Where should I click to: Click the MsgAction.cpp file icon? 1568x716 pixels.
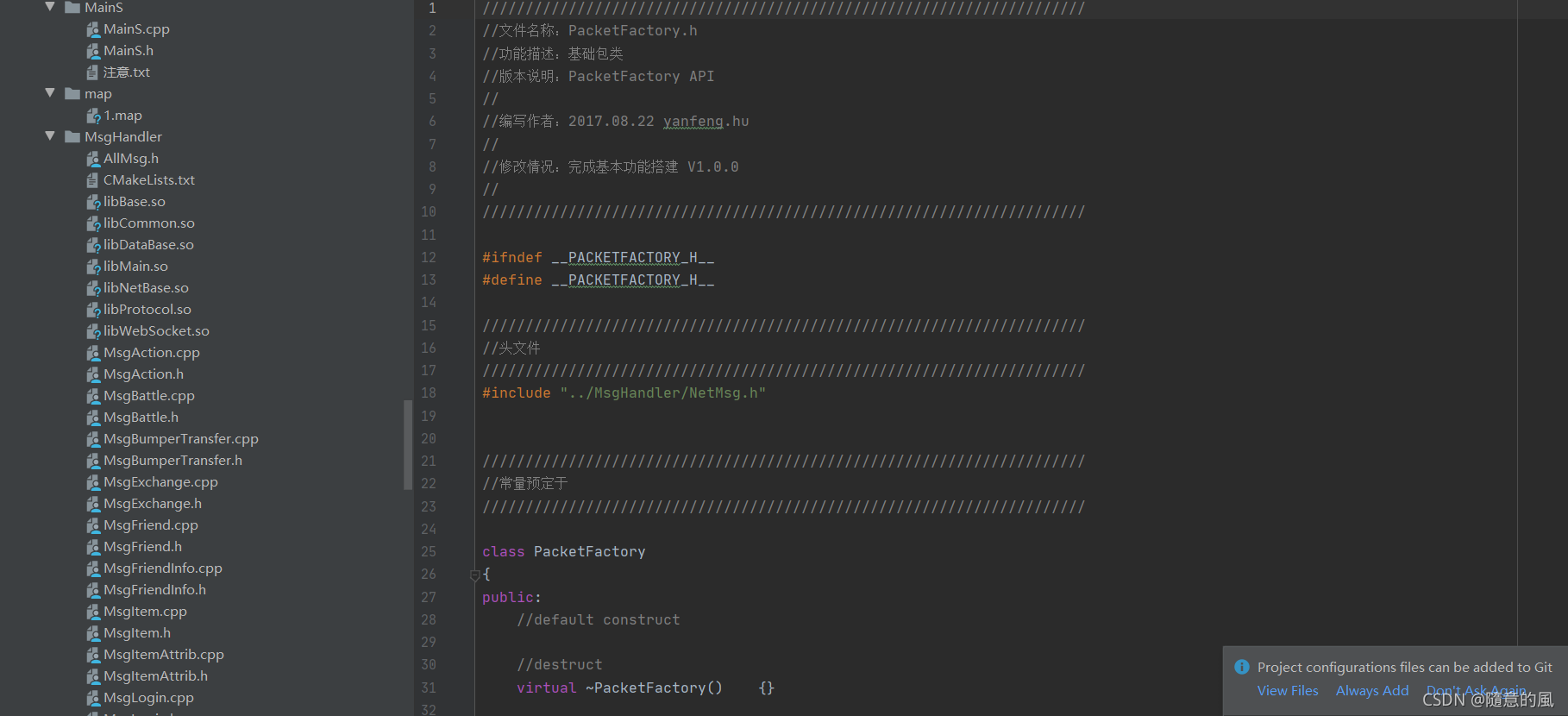click(x=93, y=353)
